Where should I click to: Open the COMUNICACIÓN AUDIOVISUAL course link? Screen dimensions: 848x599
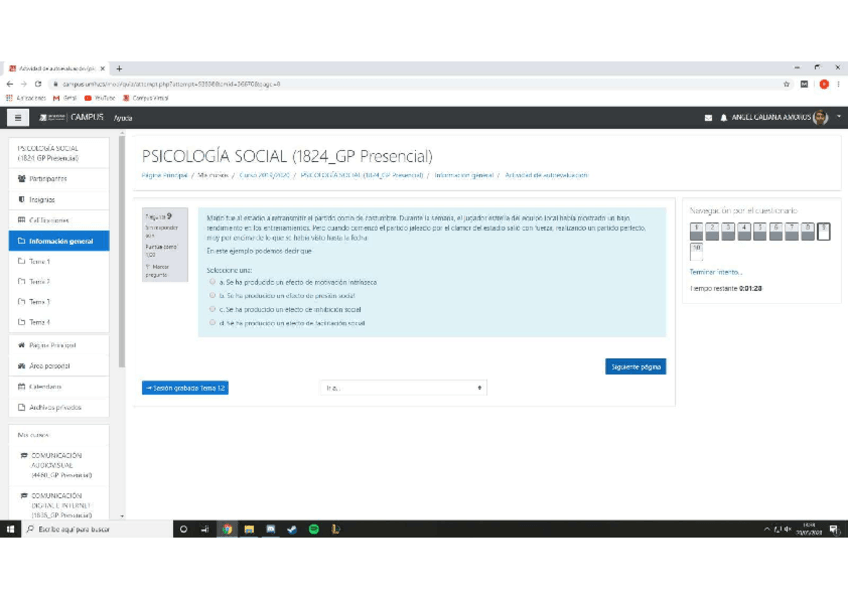61,465
